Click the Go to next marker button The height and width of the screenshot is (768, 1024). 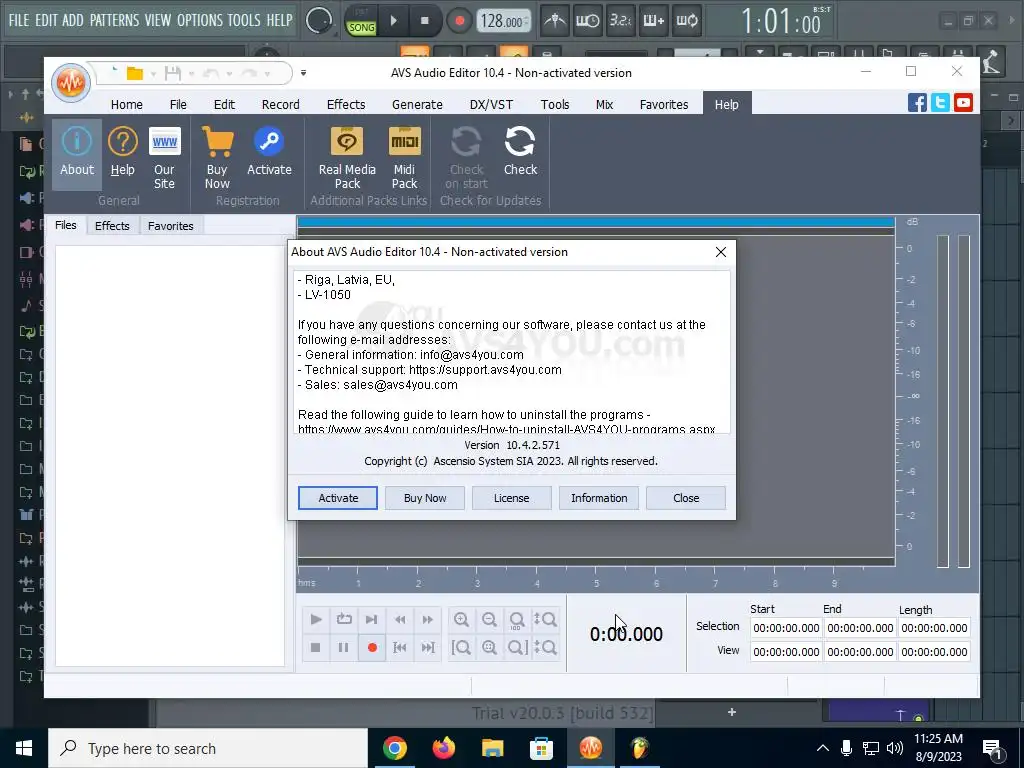(x=428, y=647)
